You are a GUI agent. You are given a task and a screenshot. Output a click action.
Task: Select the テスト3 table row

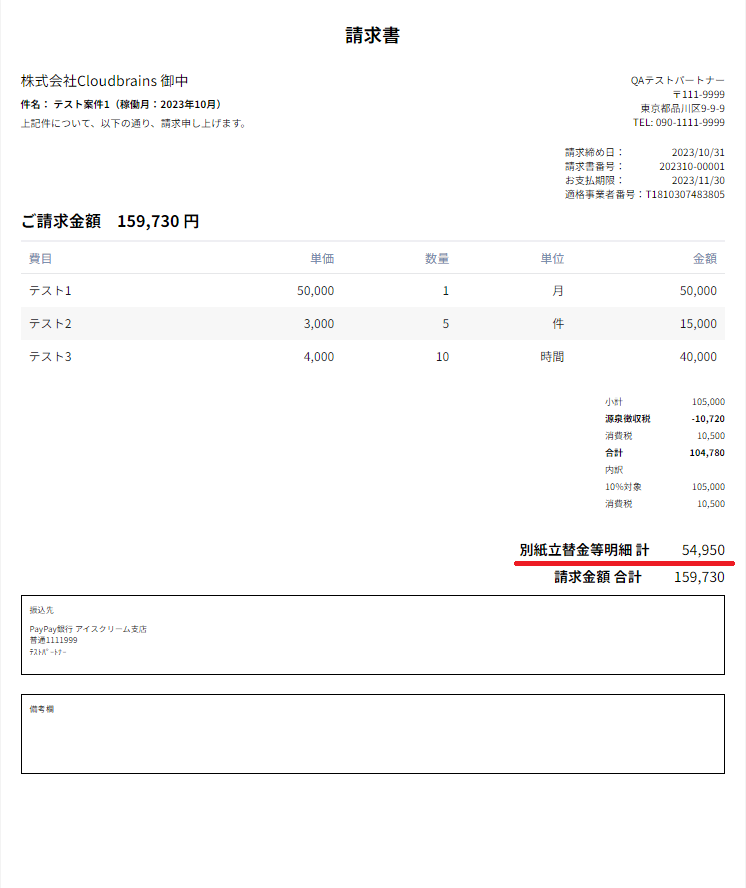click(x=373, y=356)
